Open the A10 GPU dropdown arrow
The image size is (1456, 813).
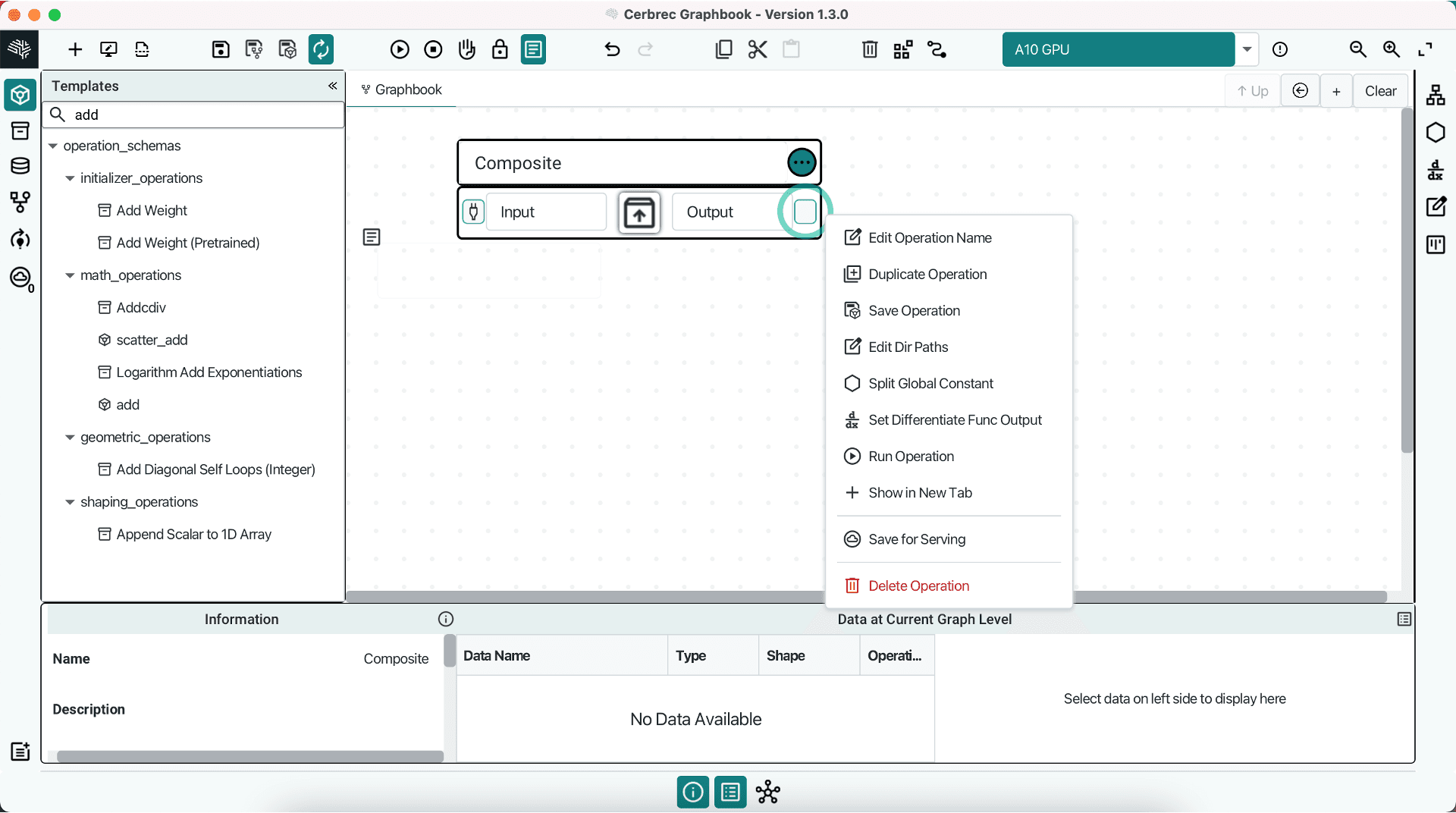tap(1247, 50)
